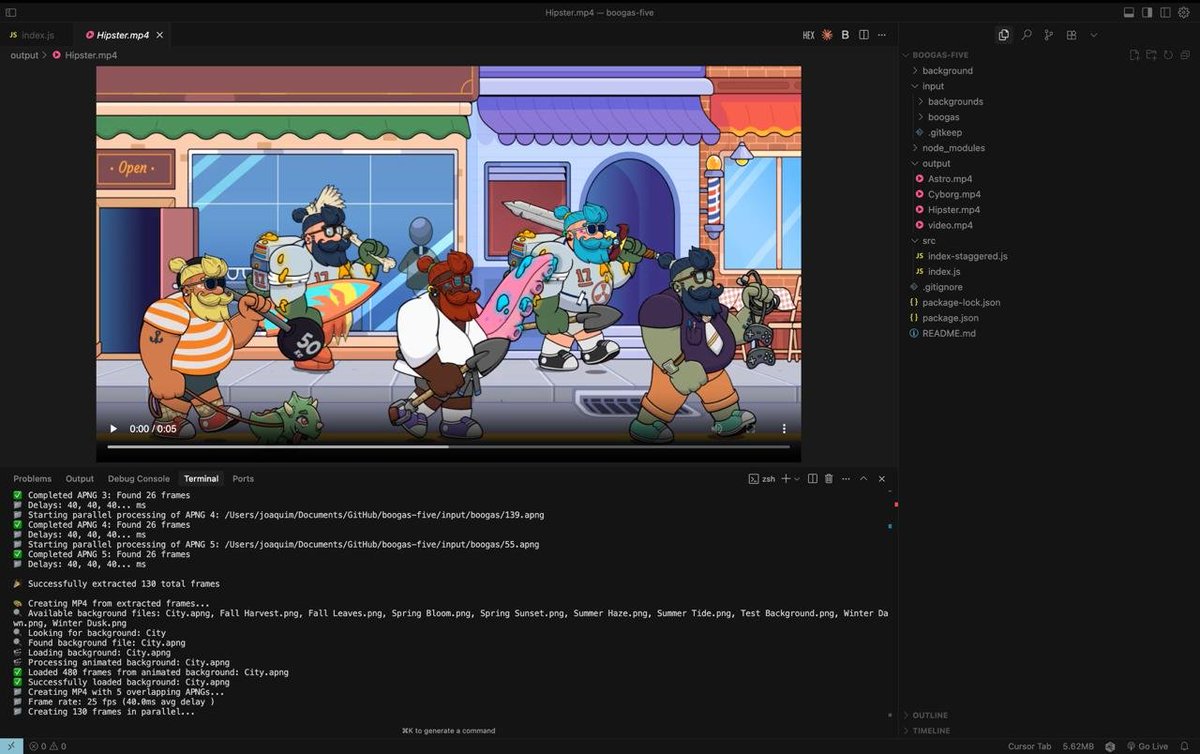Play the Hipster.mp4 video preview
Screen dimensions: 1200x754
point(113,428)
